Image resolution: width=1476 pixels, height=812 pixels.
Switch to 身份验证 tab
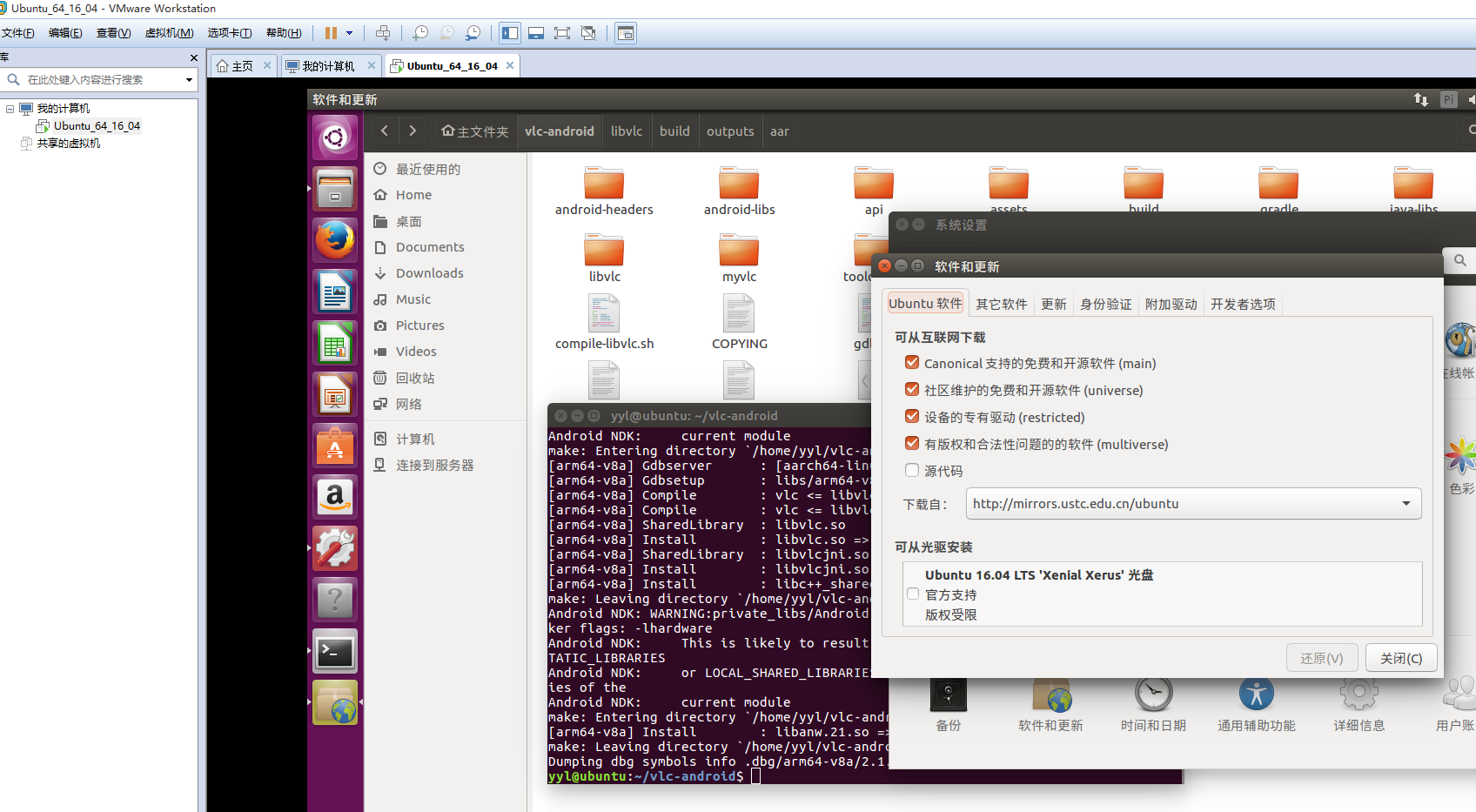pos(1105,304)
